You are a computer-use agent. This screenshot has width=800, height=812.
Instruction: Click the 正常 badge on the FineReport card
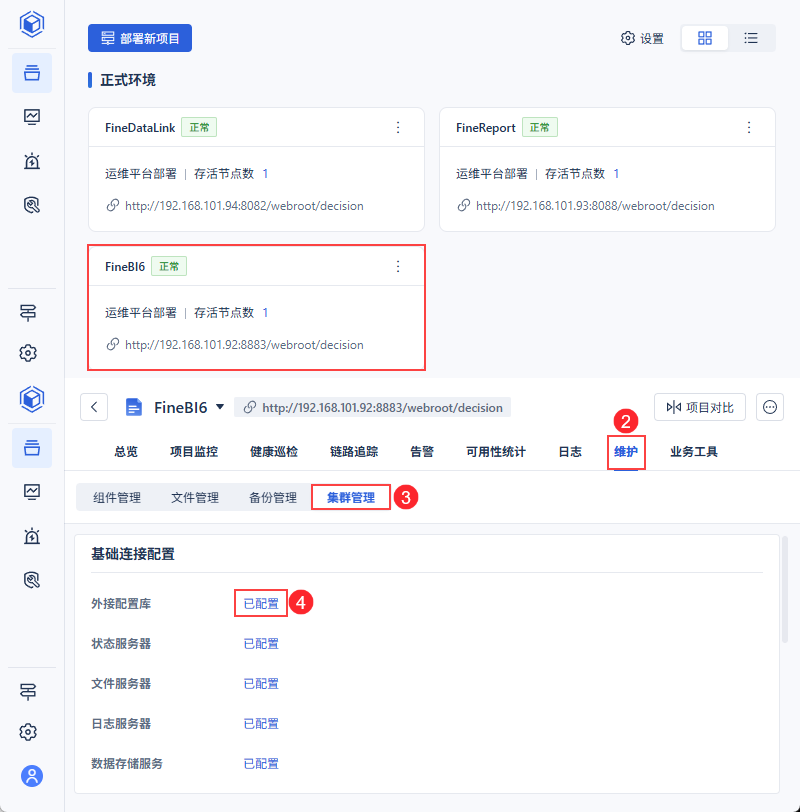click(x=540, y=127)
